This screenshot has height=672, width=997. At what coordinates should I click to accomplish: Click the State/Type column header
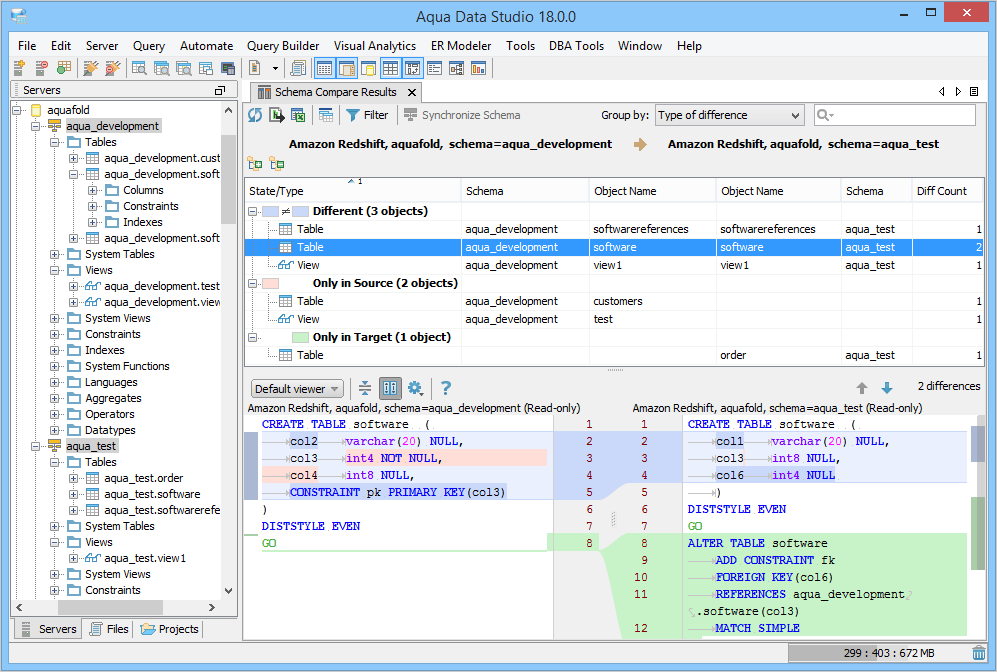(353, 191)
